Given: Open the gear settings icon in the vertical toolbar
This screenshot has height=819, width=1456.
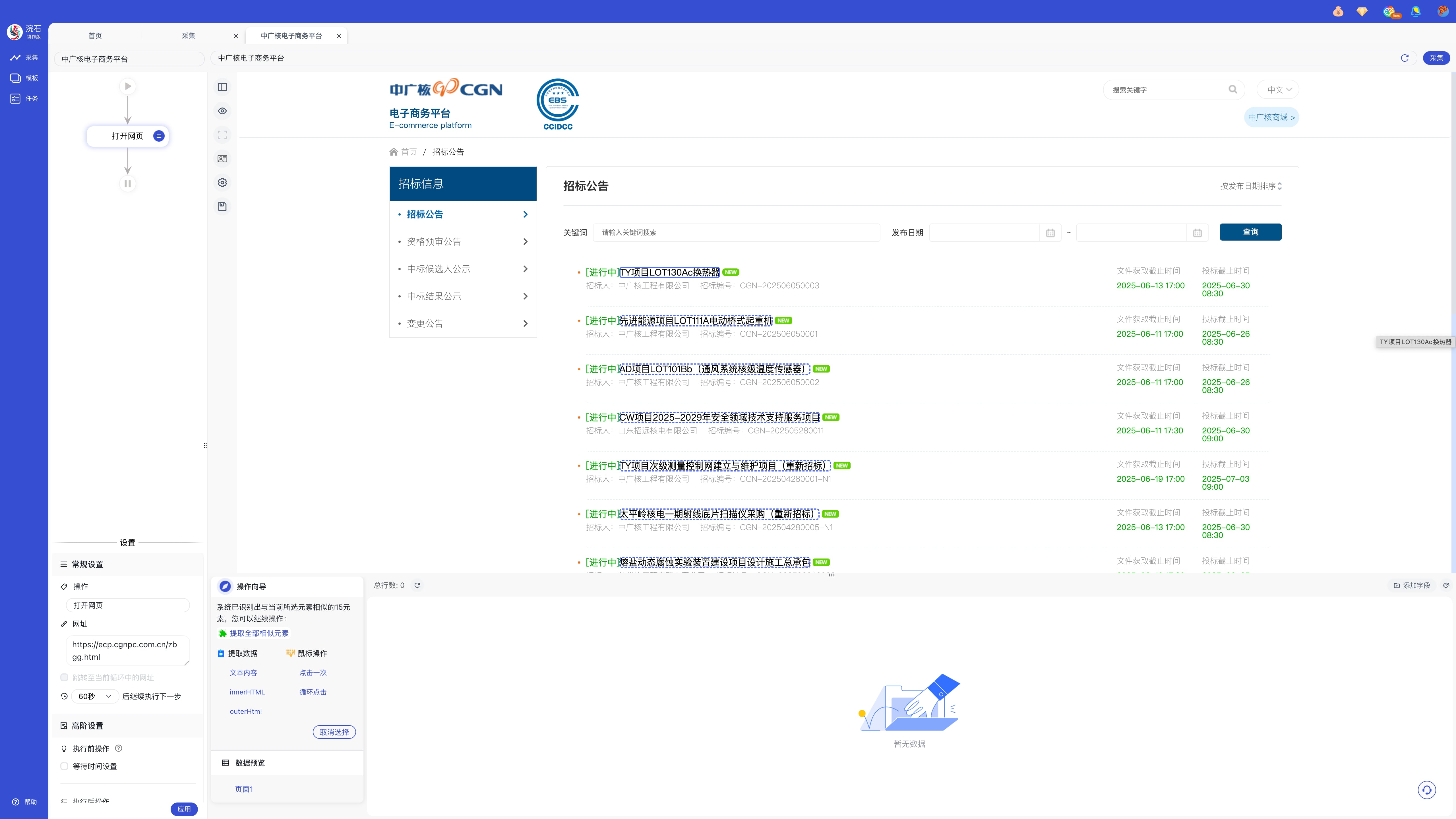Looking at the screenshot, I should [x=222, y=183].
